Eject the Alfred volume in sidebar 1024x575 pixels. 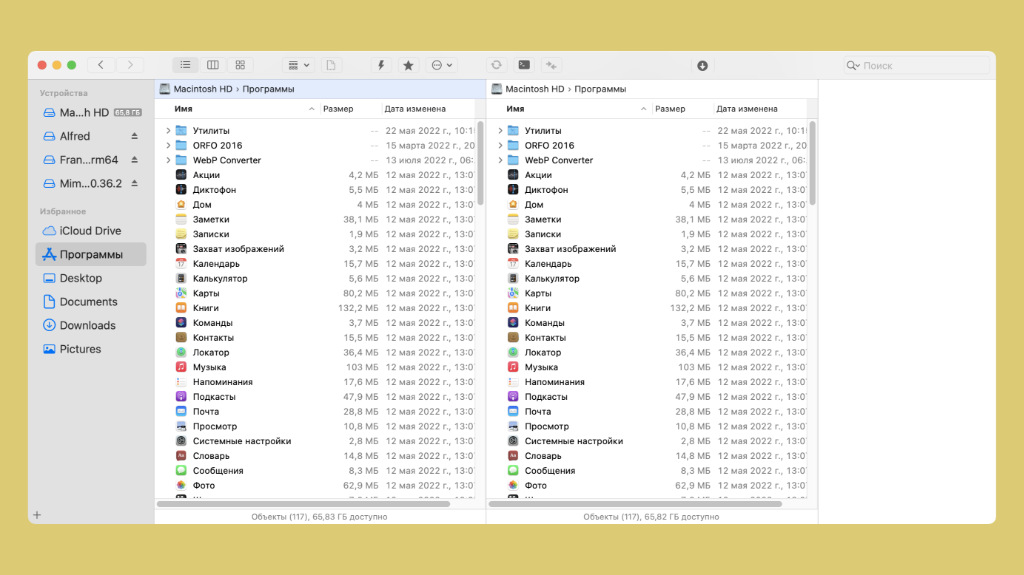[135, 136]
